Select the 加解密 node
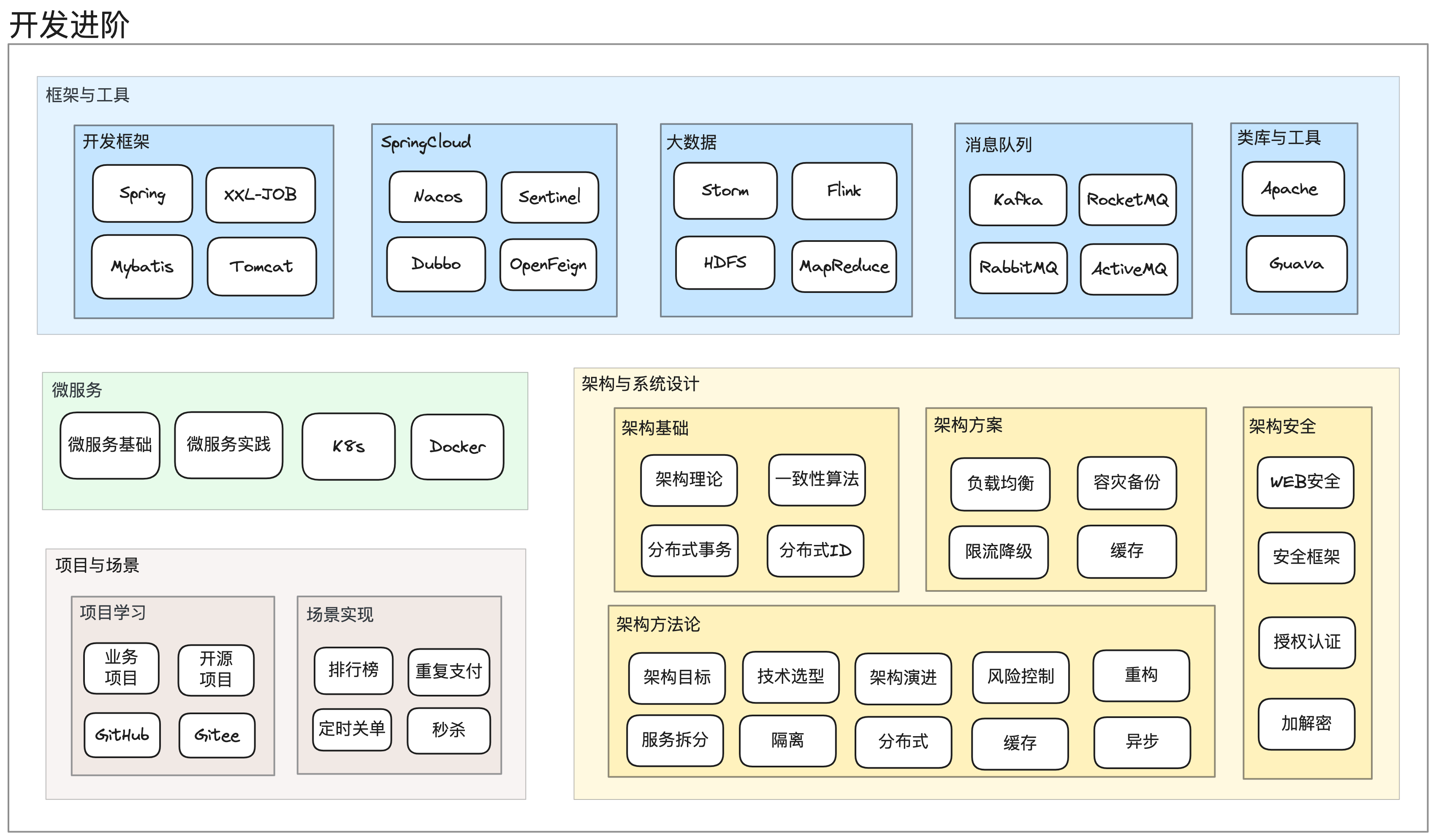 [1307, 724]
